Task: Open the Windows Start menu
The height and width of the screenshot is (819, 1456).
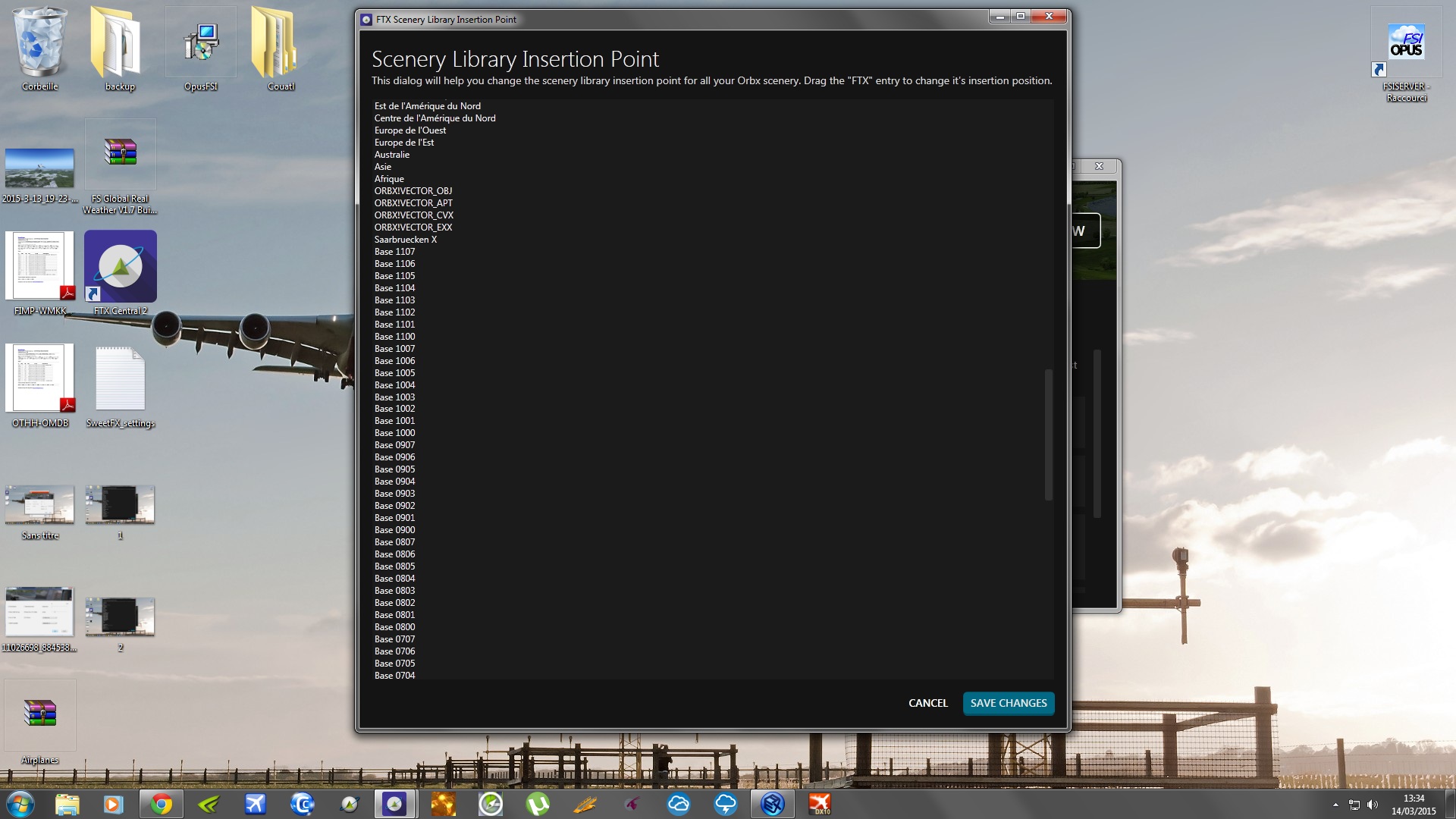Action: coord(20,804)
